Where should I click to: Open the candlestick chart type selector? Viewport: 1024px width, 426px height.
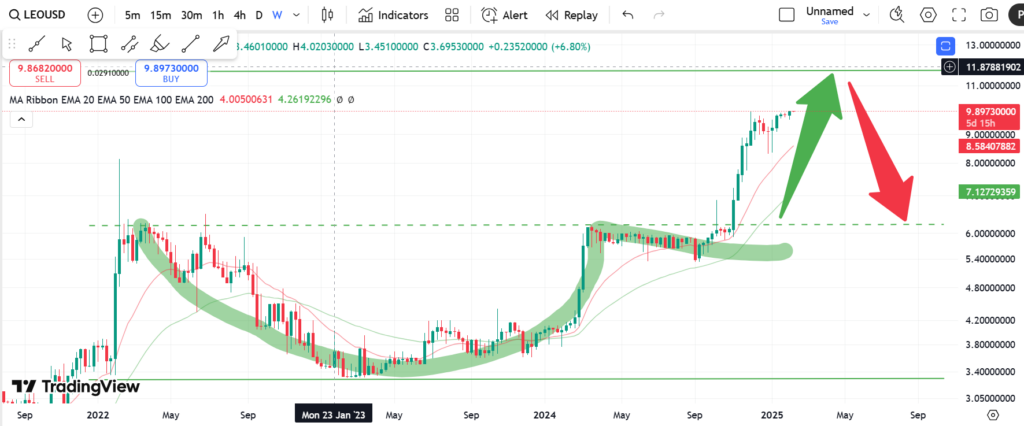(x=329, y=15)
